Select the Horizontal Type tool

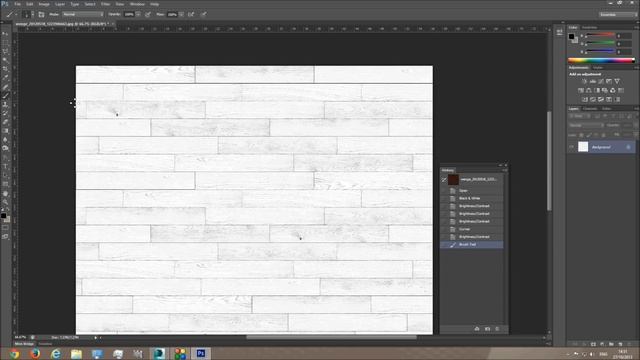[5, 167]
